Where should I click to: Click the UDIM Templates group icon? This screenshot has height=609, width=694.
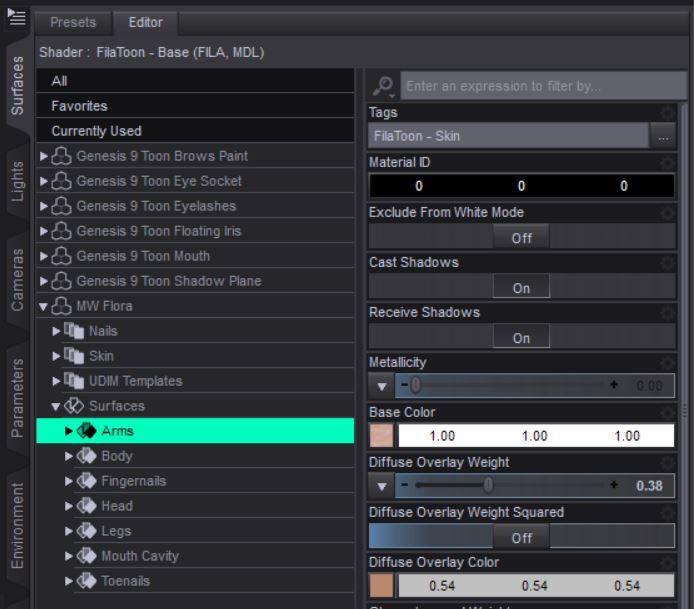click(74, 381)
